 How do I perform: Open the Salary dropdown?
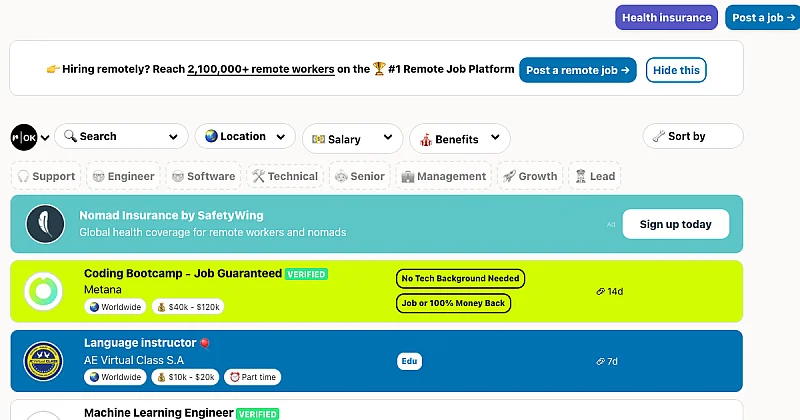click(352, 139)
